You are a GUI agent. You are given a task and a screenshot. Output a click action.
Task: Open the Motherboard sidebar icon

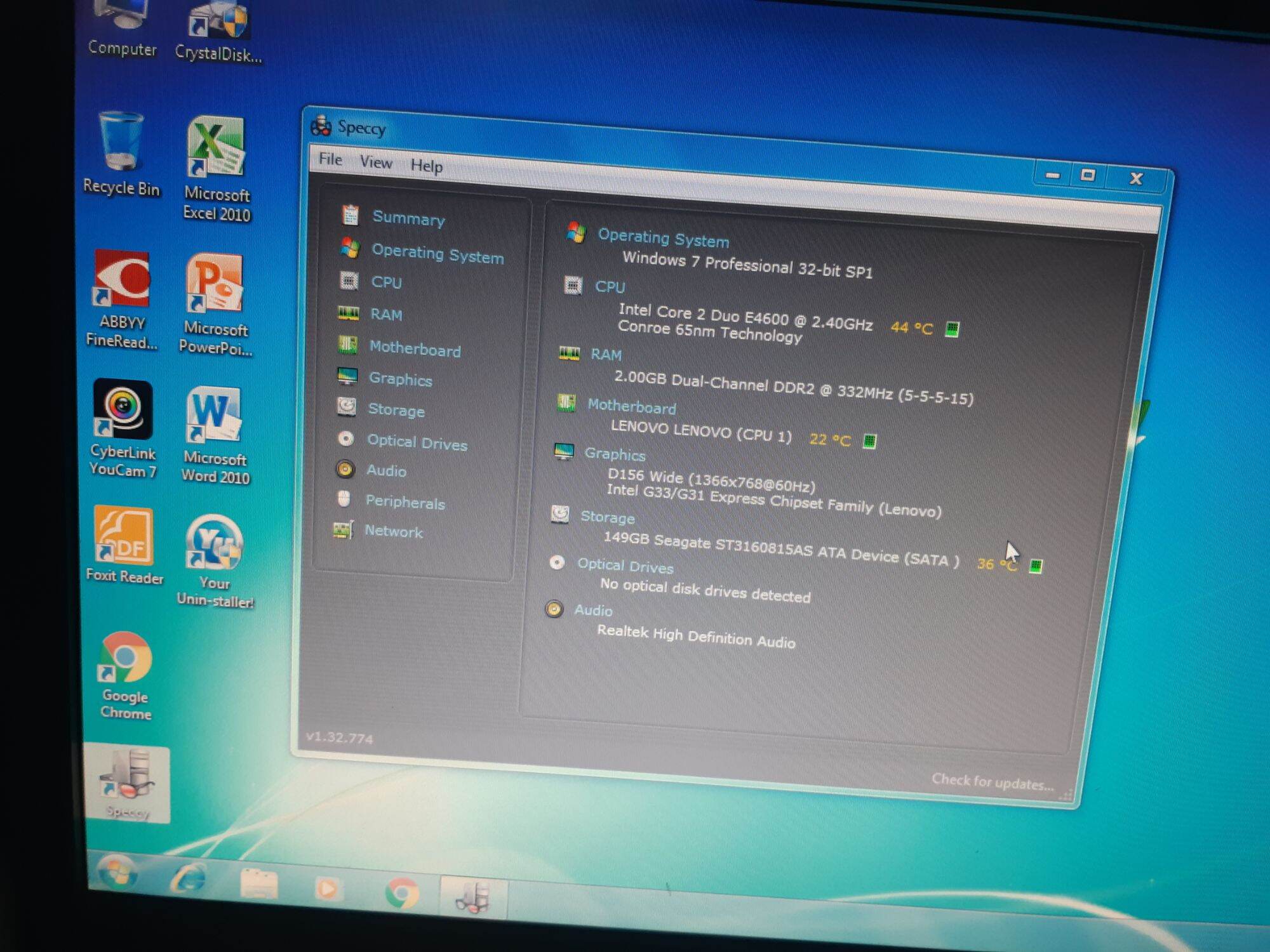(347, 345)
